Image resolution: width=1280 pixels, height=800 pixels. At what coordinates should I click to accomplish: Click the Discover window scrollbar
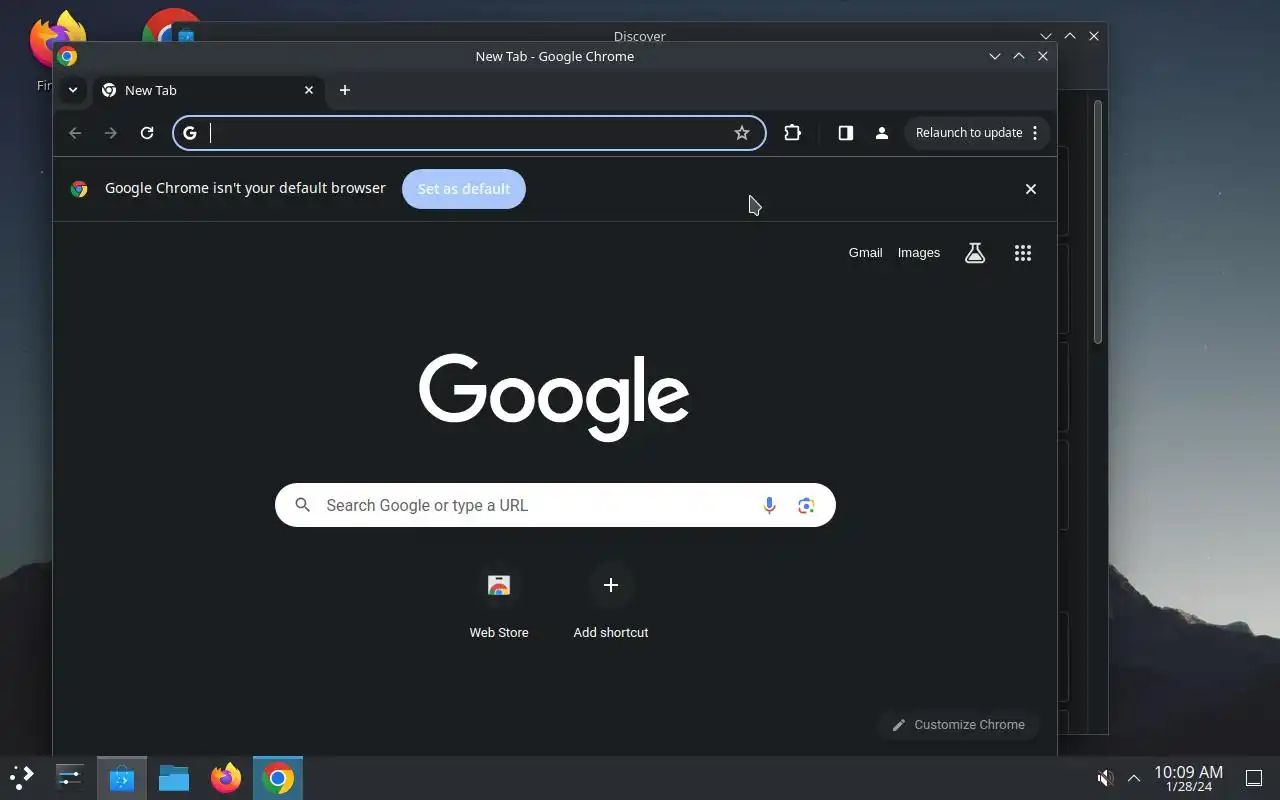[1098, 222]
